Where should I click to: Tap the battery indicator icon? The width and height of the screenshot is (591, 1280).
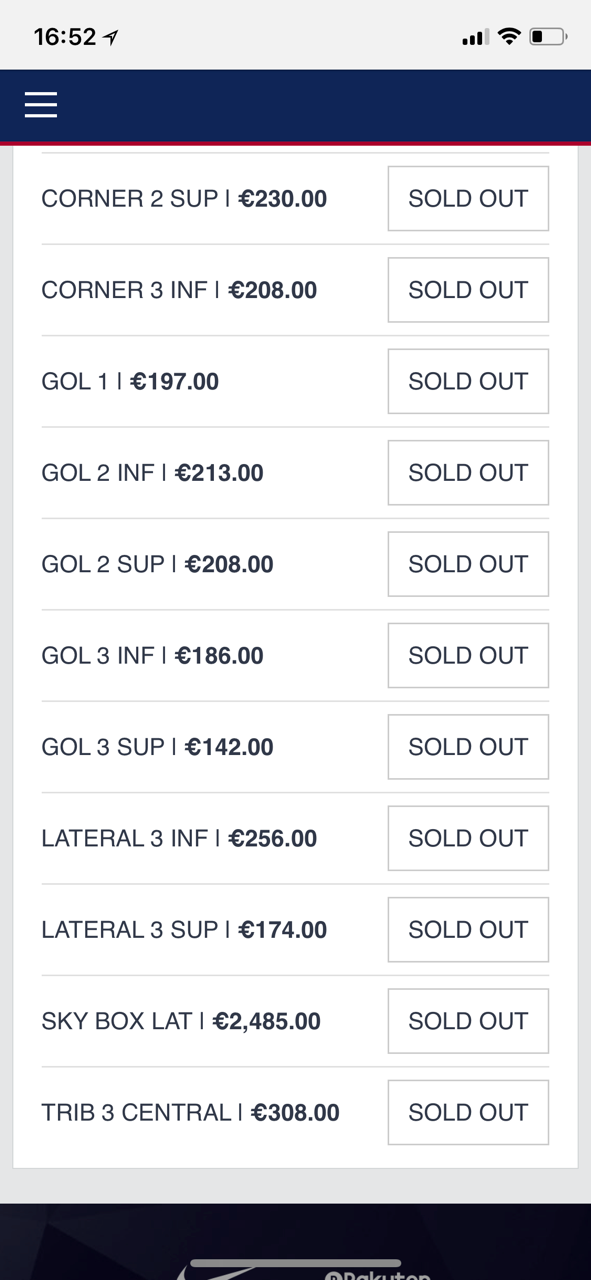tap(548, 37)
